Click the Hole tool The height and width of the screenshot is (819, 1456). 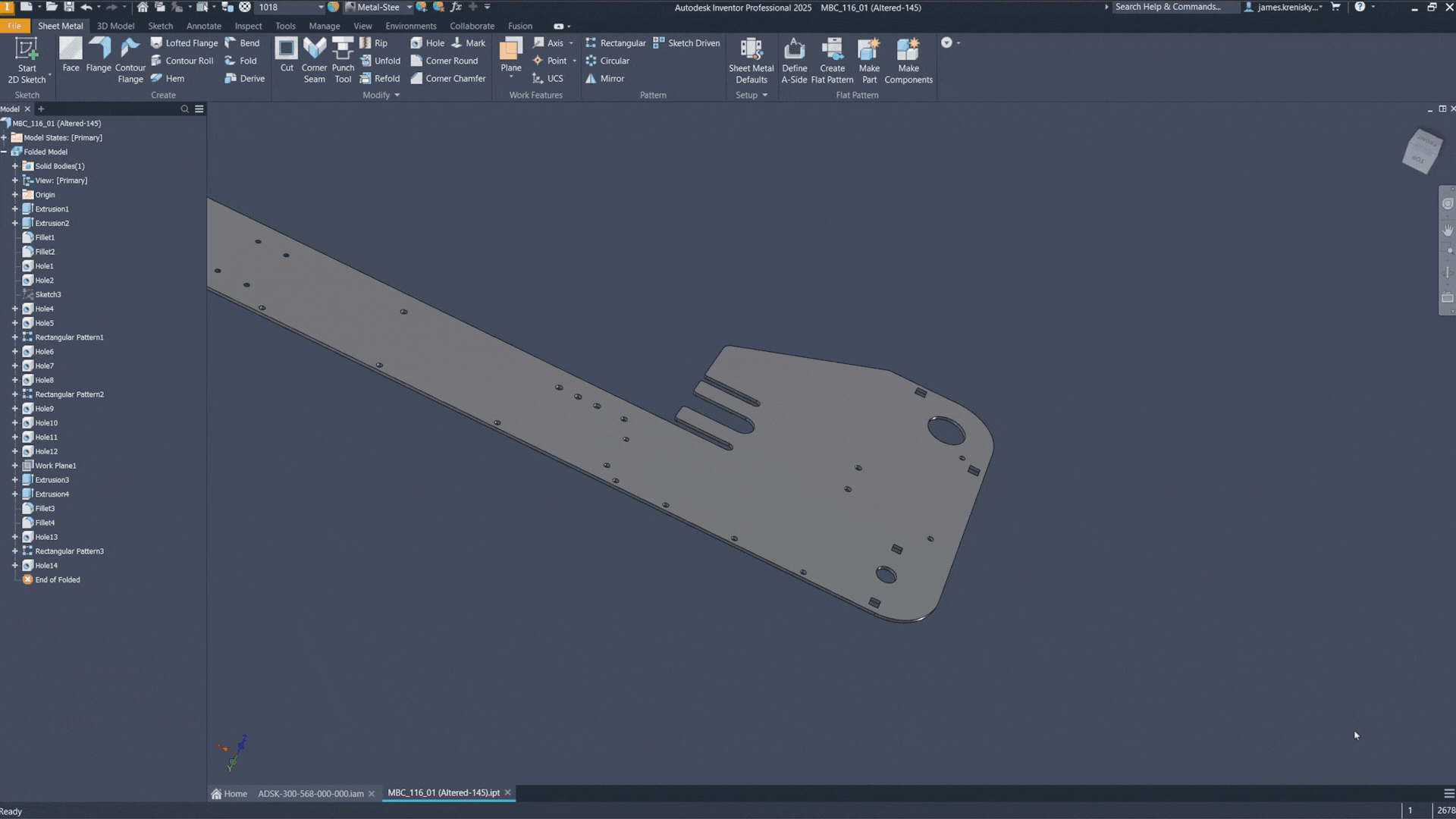(428, 43)
